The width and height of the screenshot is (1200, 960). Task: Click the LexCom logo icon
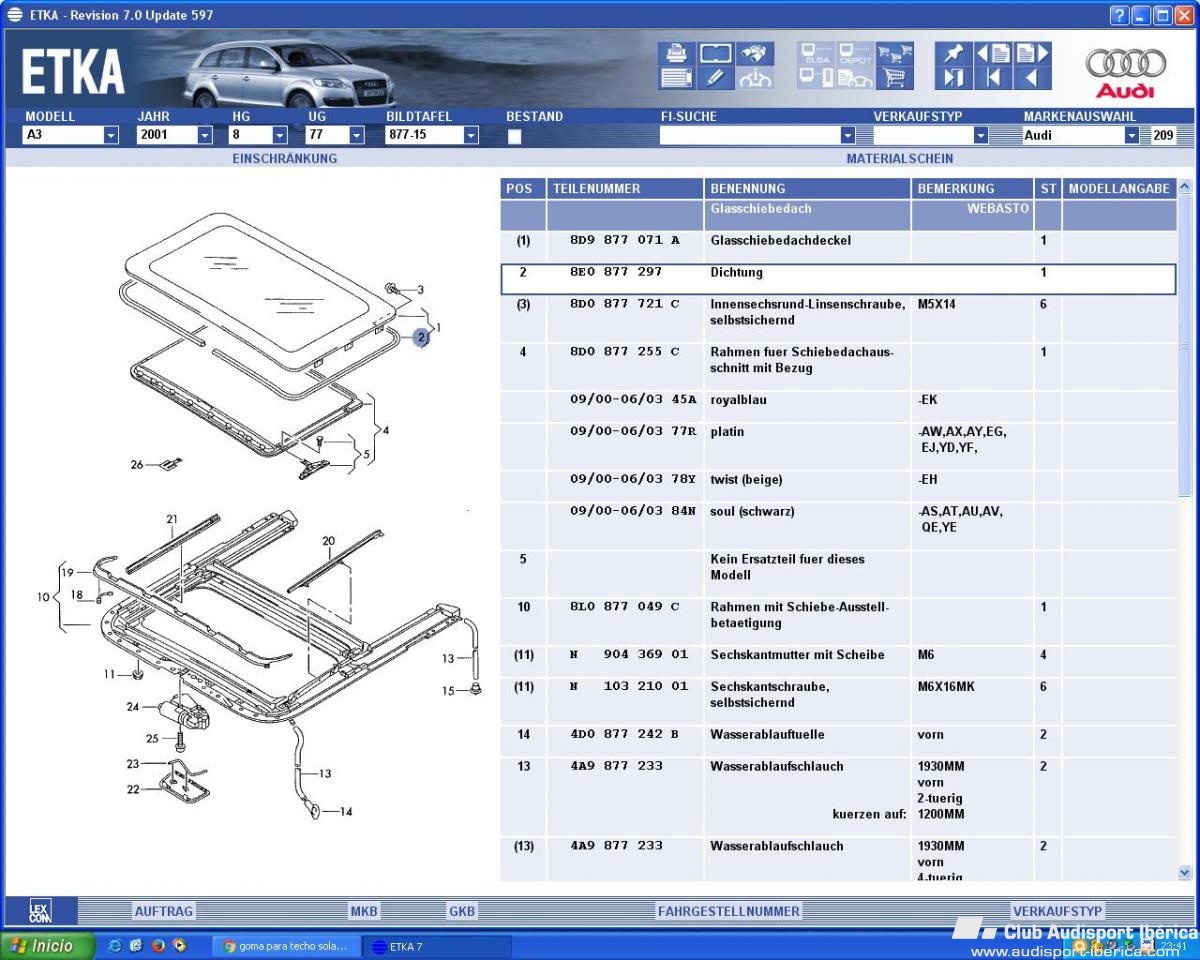pyautogui.click(x=39, y=911)
